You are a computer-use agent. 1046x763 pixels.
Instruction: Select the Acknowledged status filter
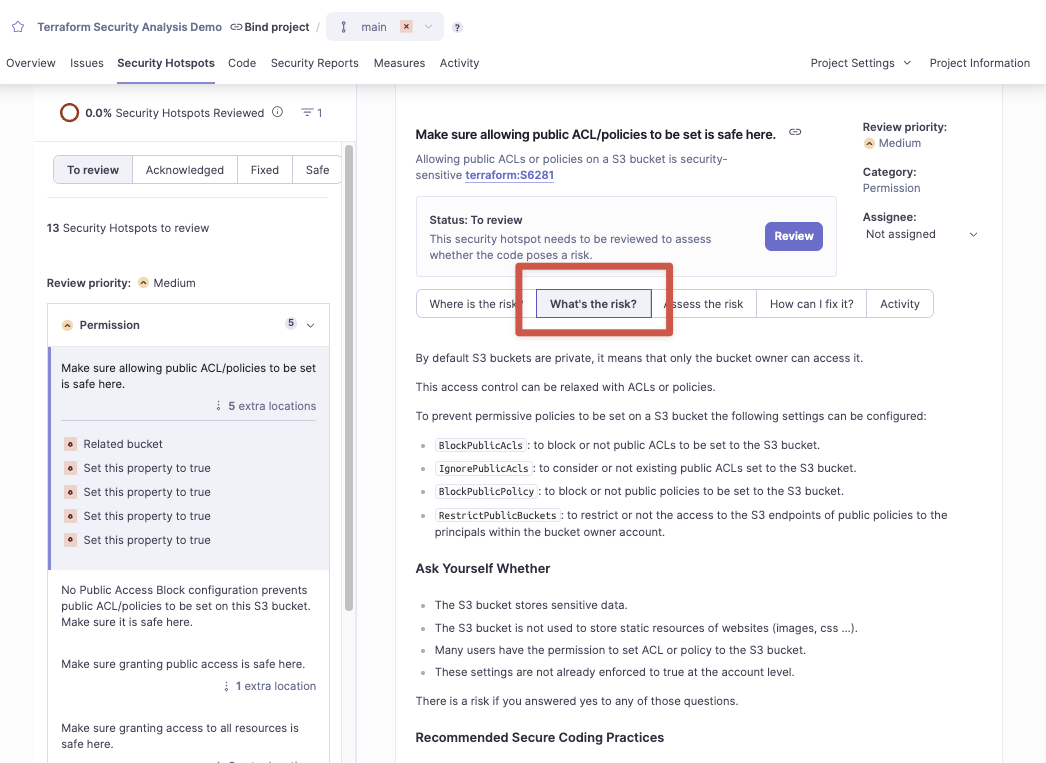click(x=185, y=170)
